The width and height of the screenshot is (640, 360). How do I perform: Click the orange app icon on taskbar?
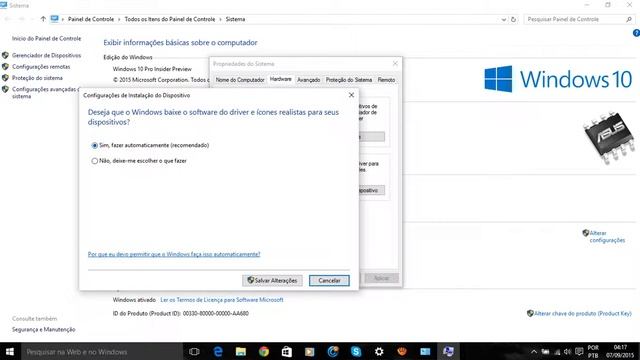(402, 351)
